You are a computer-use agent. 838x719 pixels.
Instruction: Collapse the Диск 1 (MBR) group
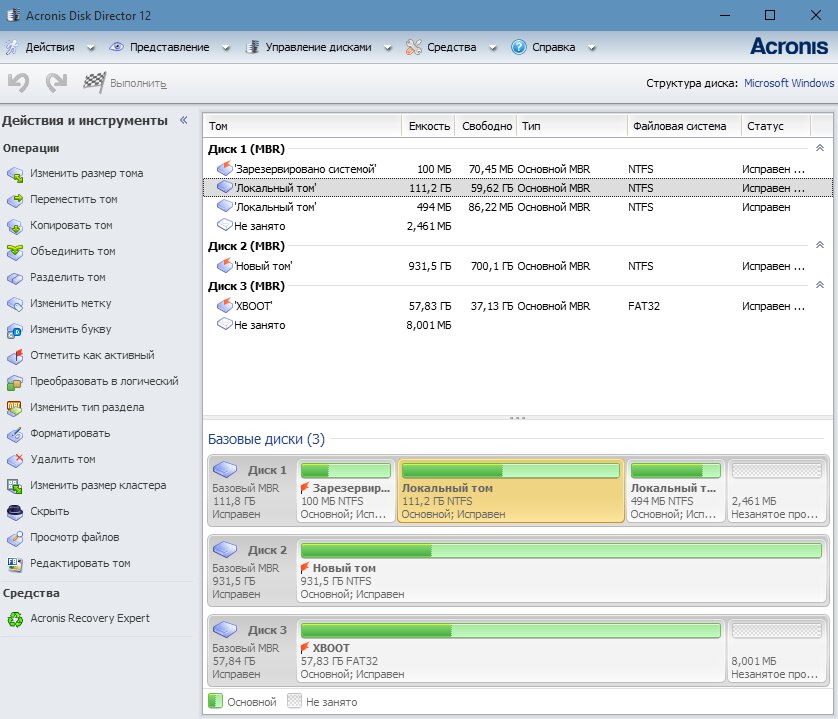(x=820, y=148)
